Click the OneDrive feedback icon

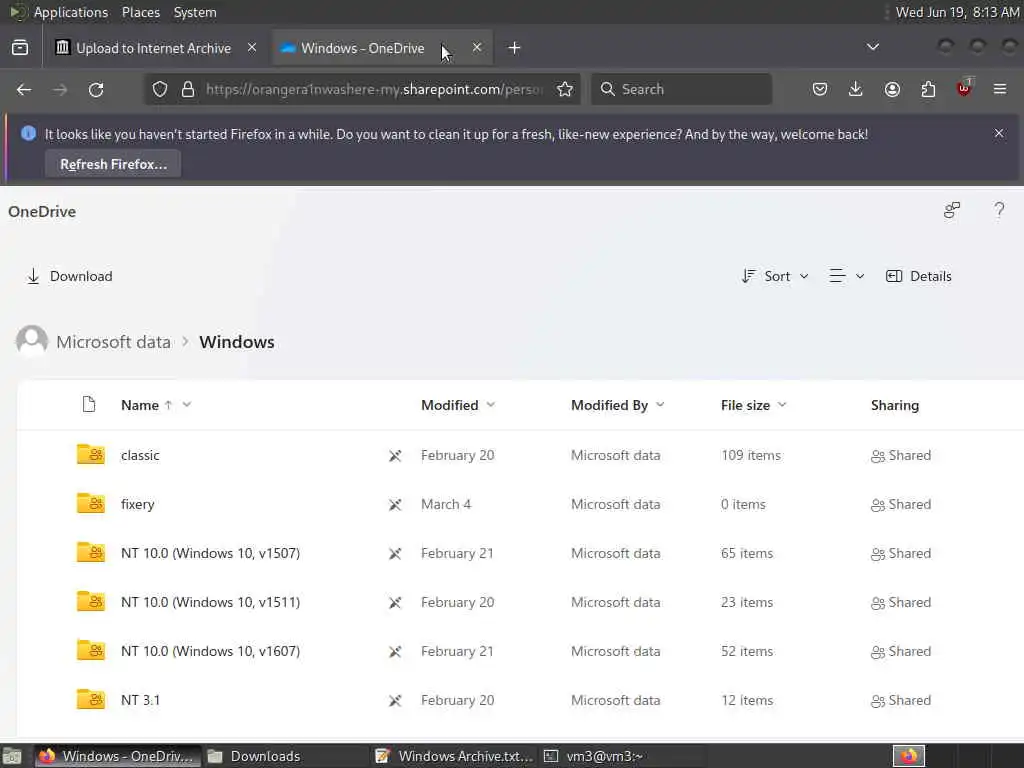tap(952, 210)
